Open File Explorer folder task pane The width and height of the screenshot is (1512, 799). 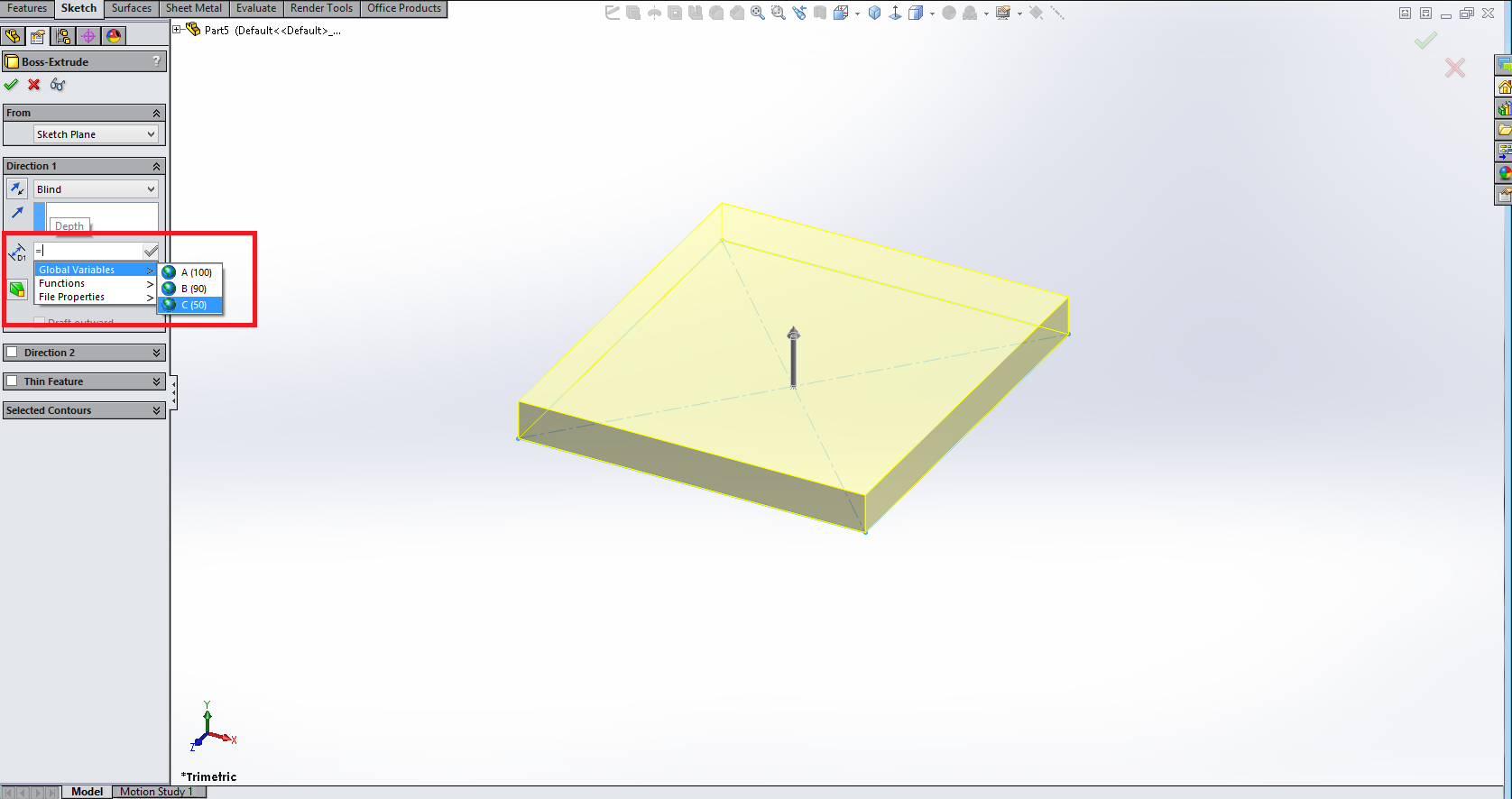[1504, 130]
